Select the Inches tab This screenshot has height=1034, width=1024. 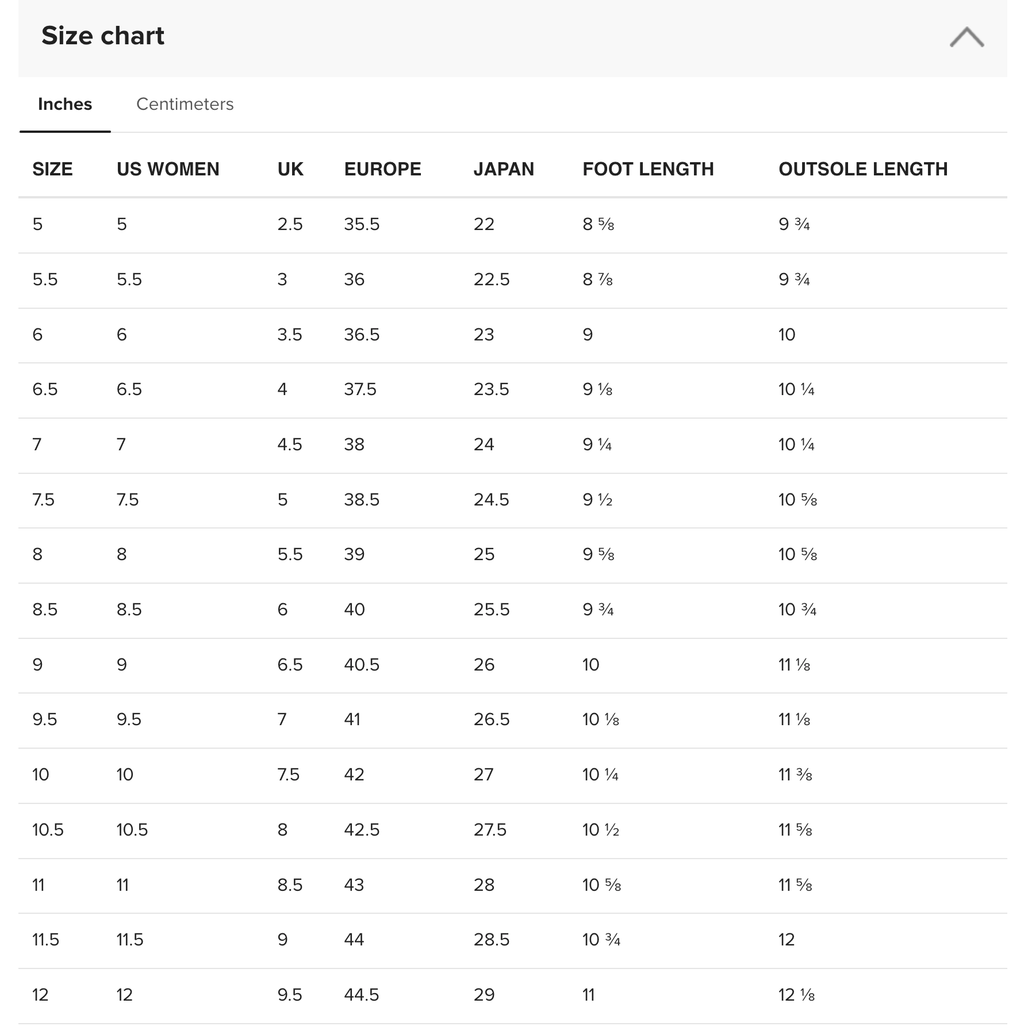[x=65, y=104]
